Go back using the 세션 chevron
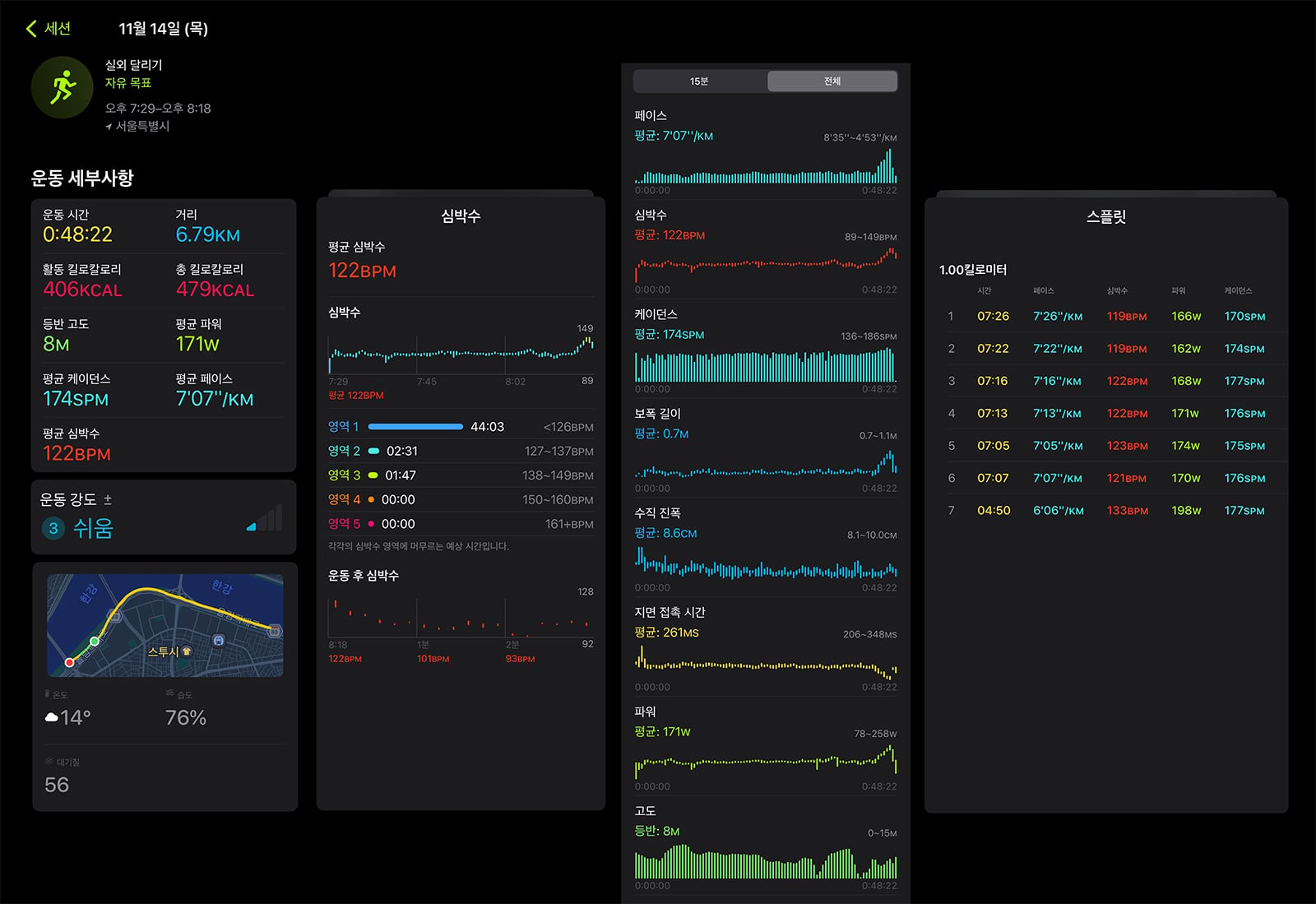1316x904 pixels. [31, 29]
